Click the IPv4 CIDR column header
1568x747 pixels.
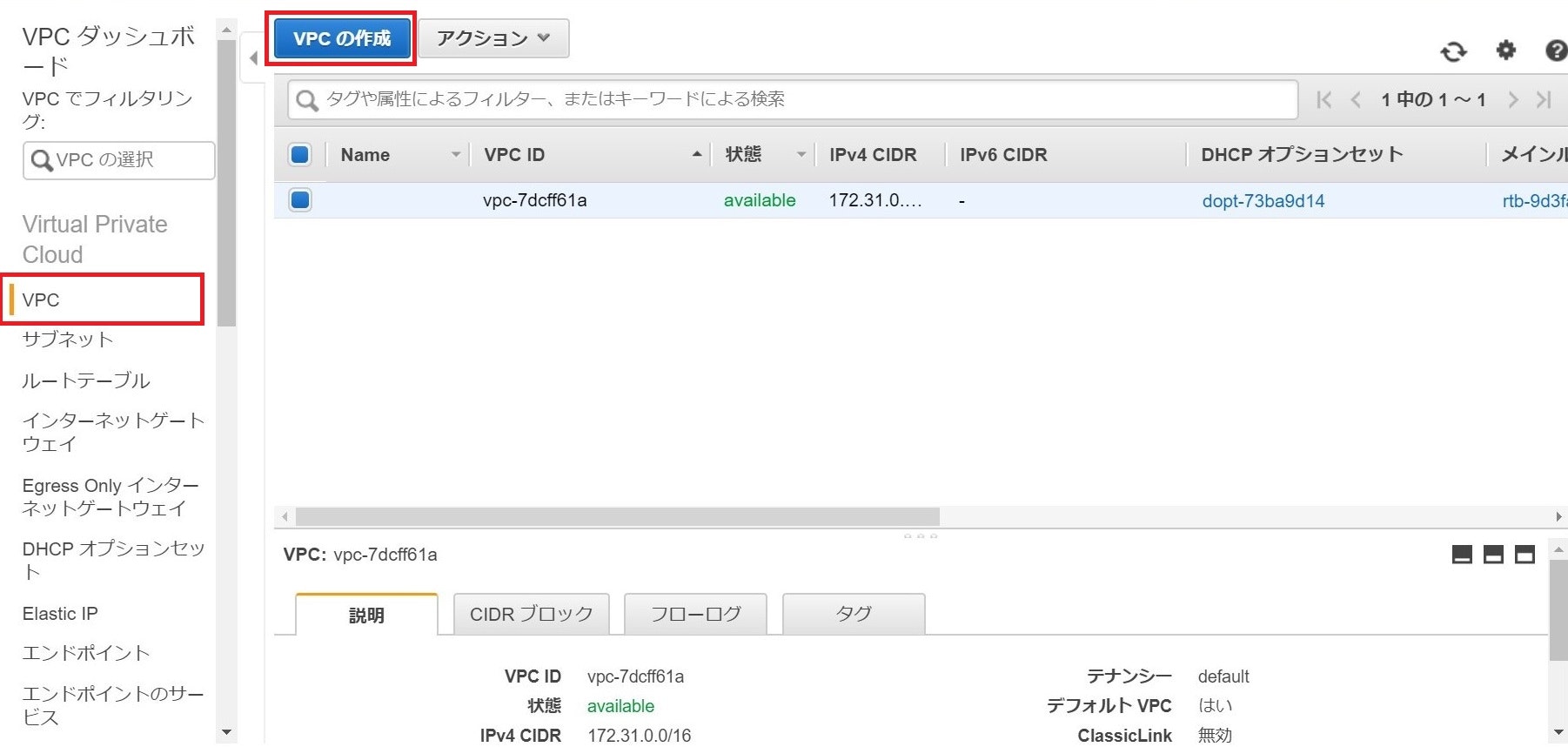pos(873,155)
